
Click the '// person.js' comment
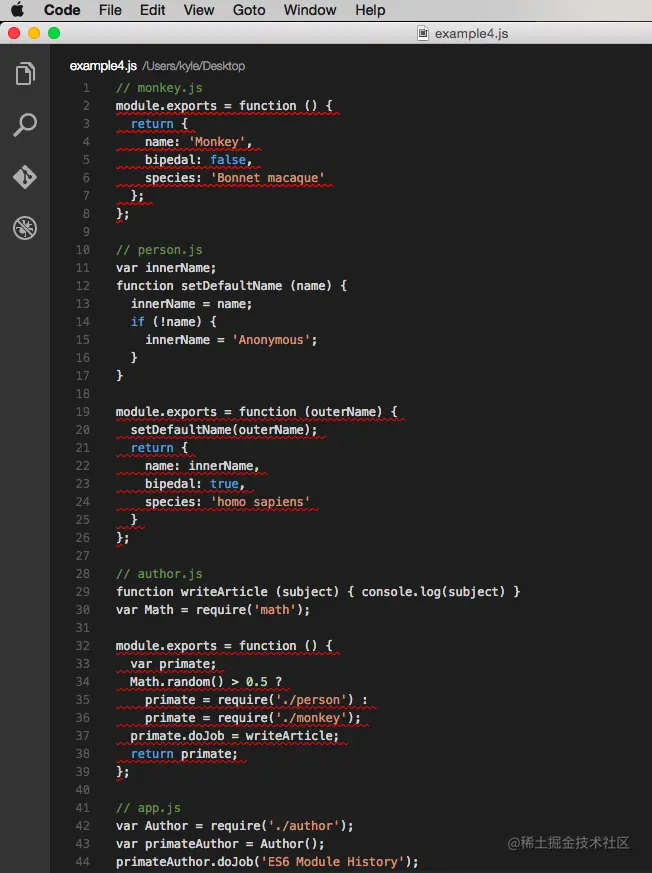tap(159, 250)
